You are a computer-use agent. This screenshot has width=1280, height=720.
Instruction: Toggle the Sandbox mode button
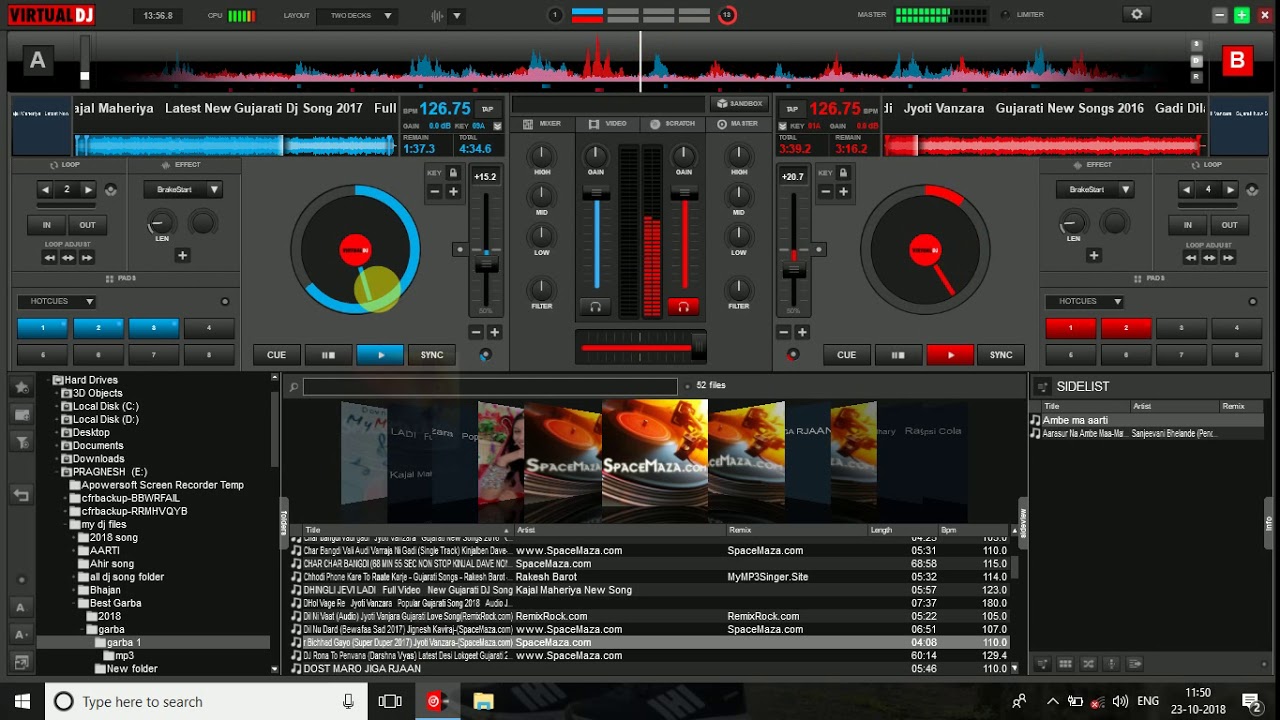tap(738, 104)
